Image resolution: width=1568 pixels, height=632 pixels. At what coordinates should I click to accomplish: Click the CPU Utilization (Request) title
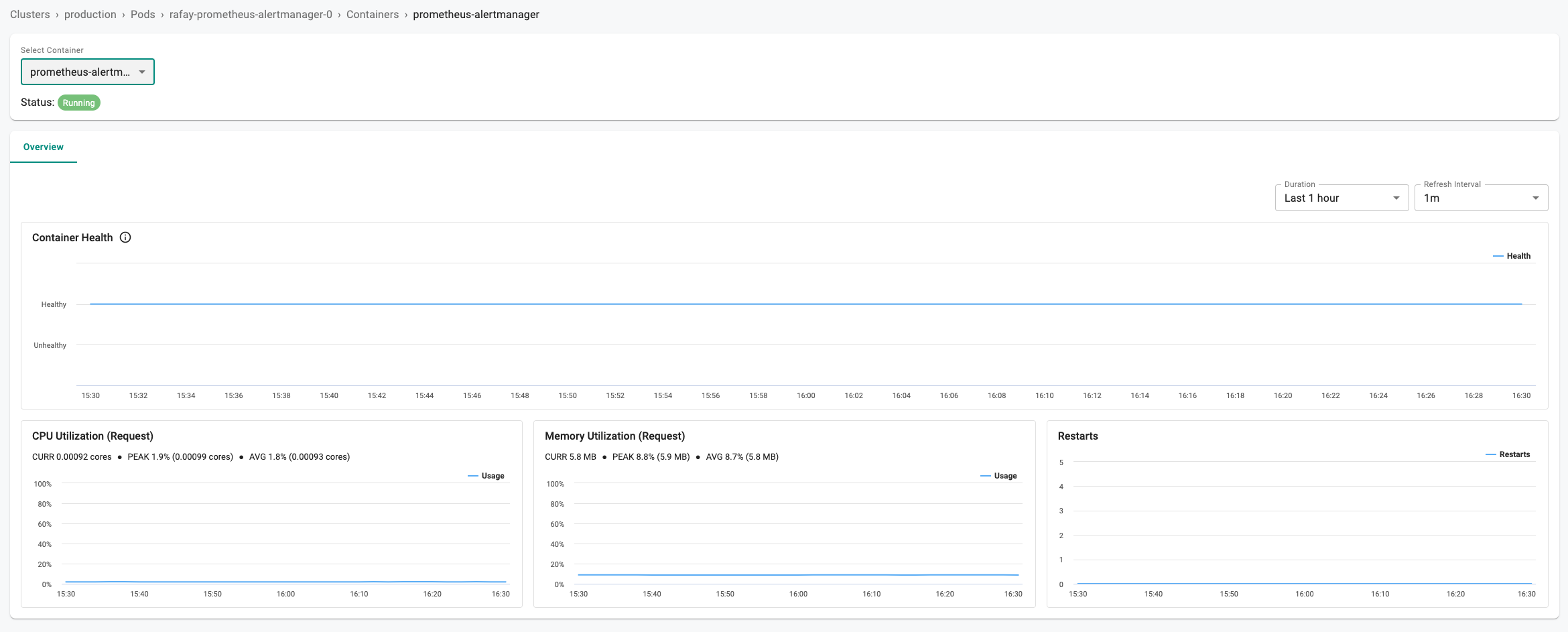92,436
